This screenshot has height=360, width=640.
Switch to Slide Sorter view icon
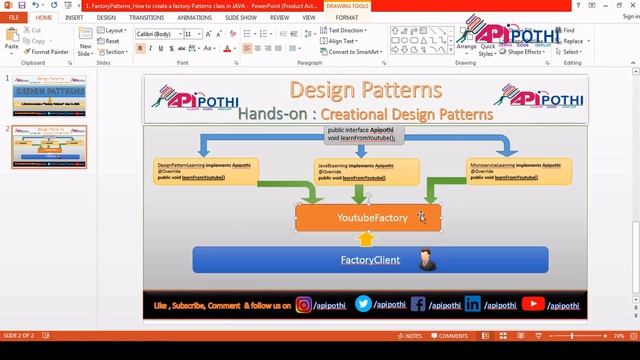[503, 336]
